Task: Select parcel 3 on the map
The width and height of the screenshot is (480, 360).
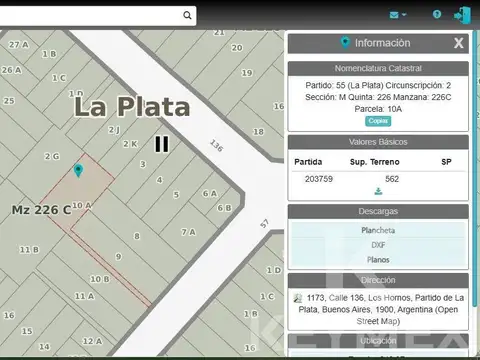Action: 143,164
